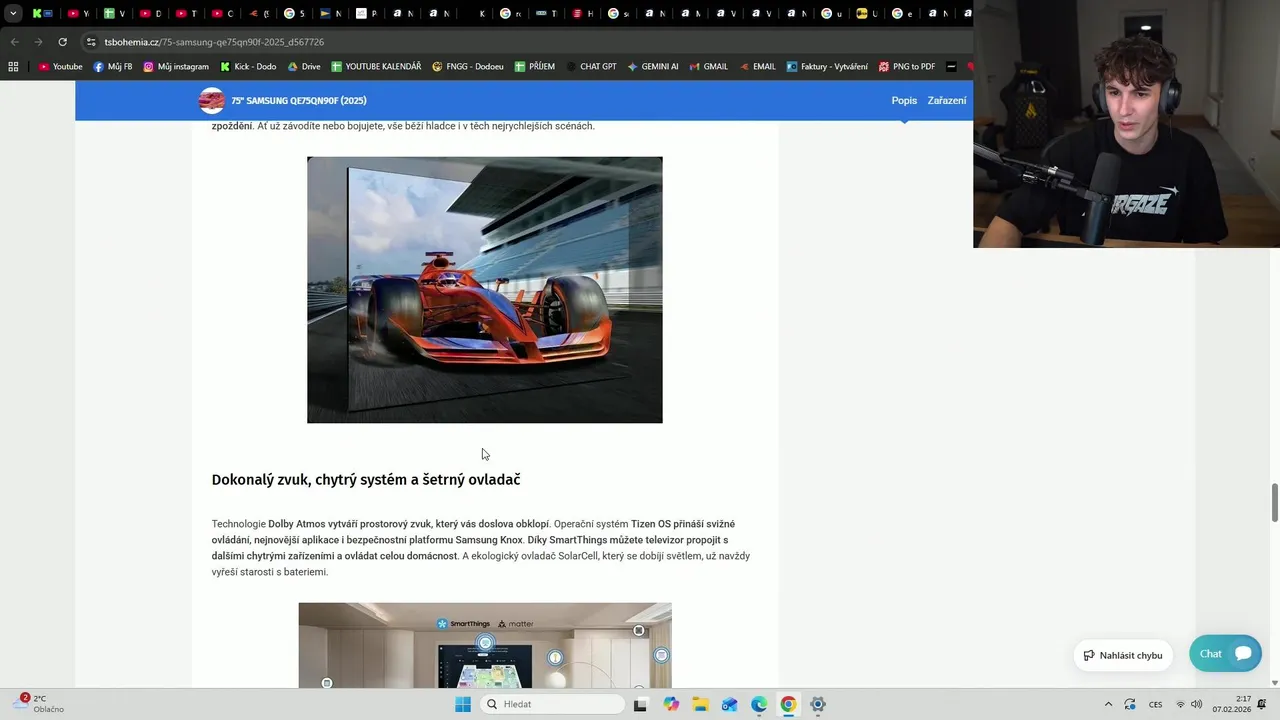Open the PNG to PDF bookmark

coord(907,67)
